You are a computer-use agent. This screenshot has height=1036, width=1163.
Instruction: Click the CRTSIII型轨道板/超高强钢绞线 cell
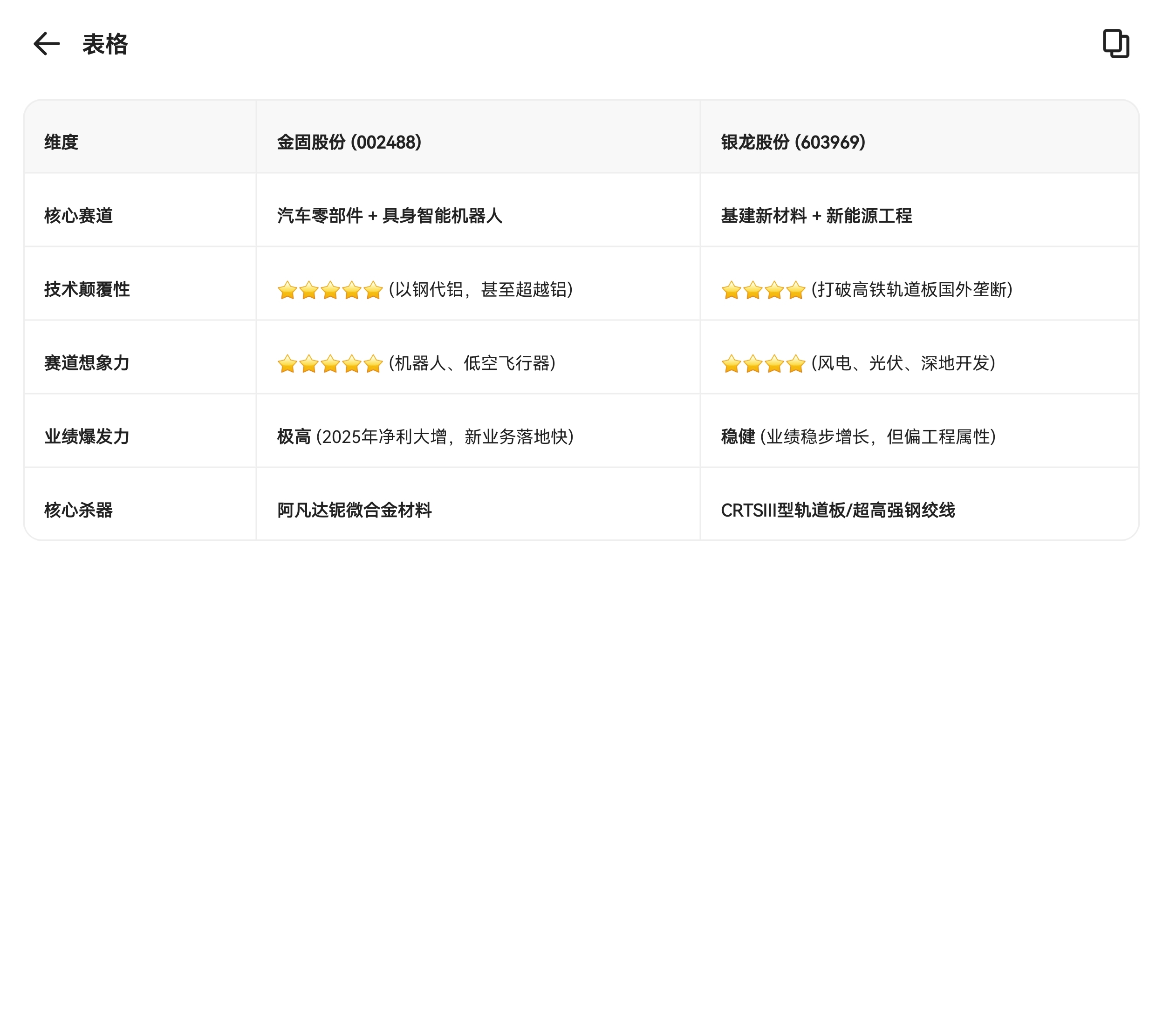(x=837, y=510)
